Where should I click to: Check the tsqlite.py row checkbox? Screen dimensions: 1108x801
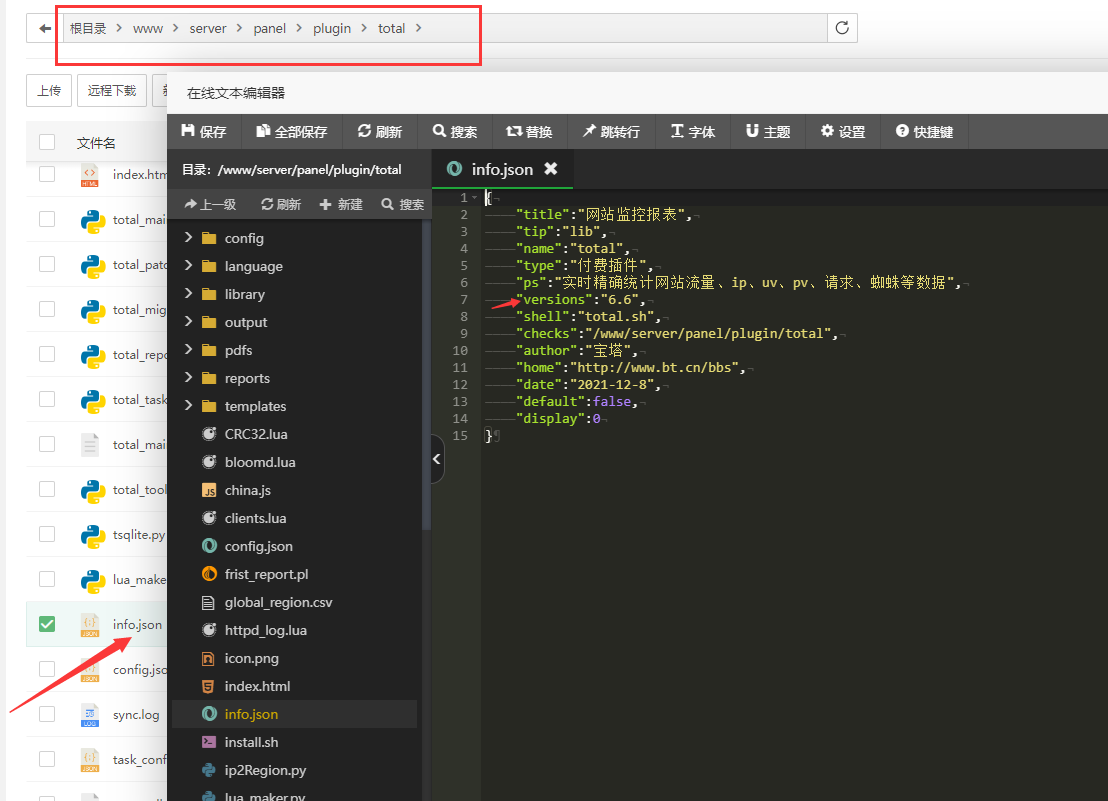47,534
